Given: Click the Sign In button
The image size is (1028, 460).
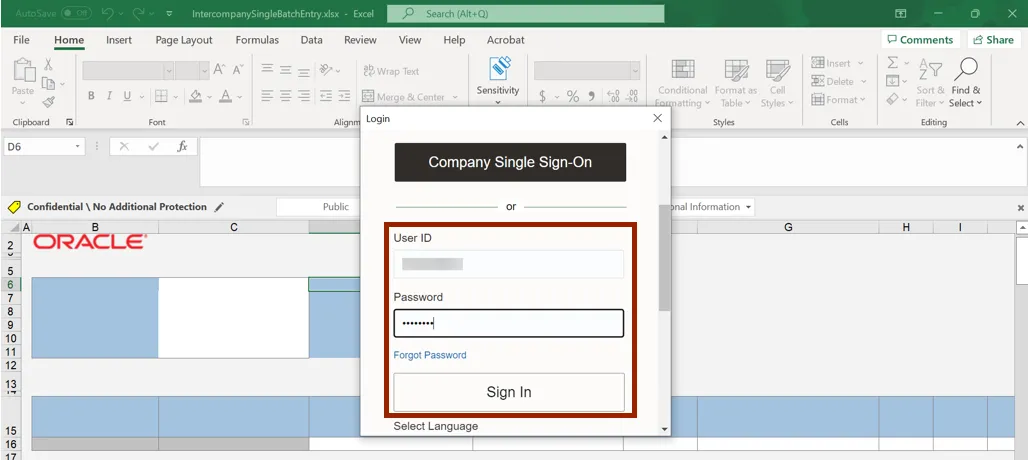Looking at the screenshot, I should coord(509,393).
